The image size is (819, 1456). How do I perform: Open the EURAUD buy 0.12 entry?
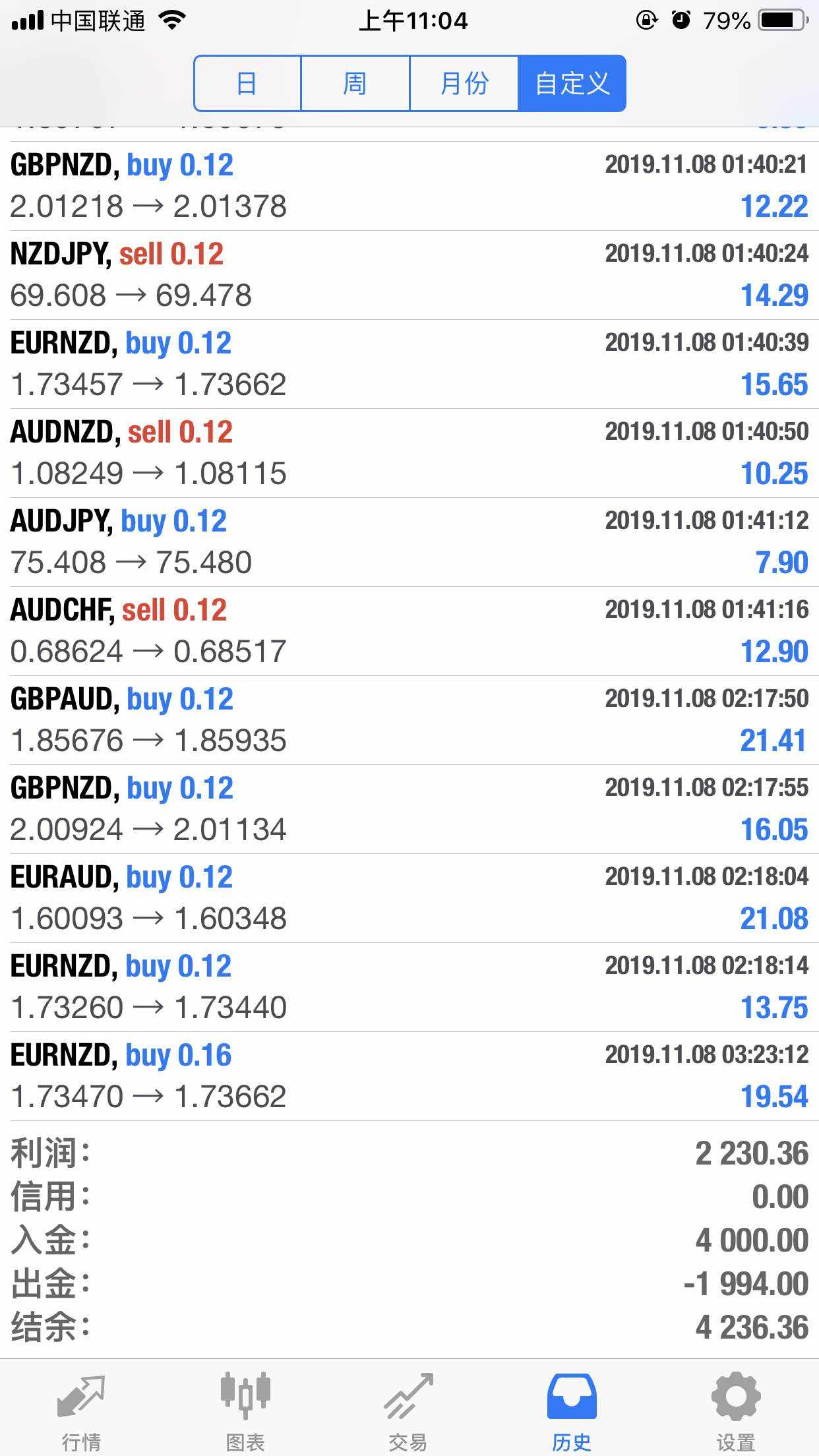(409, 898)
